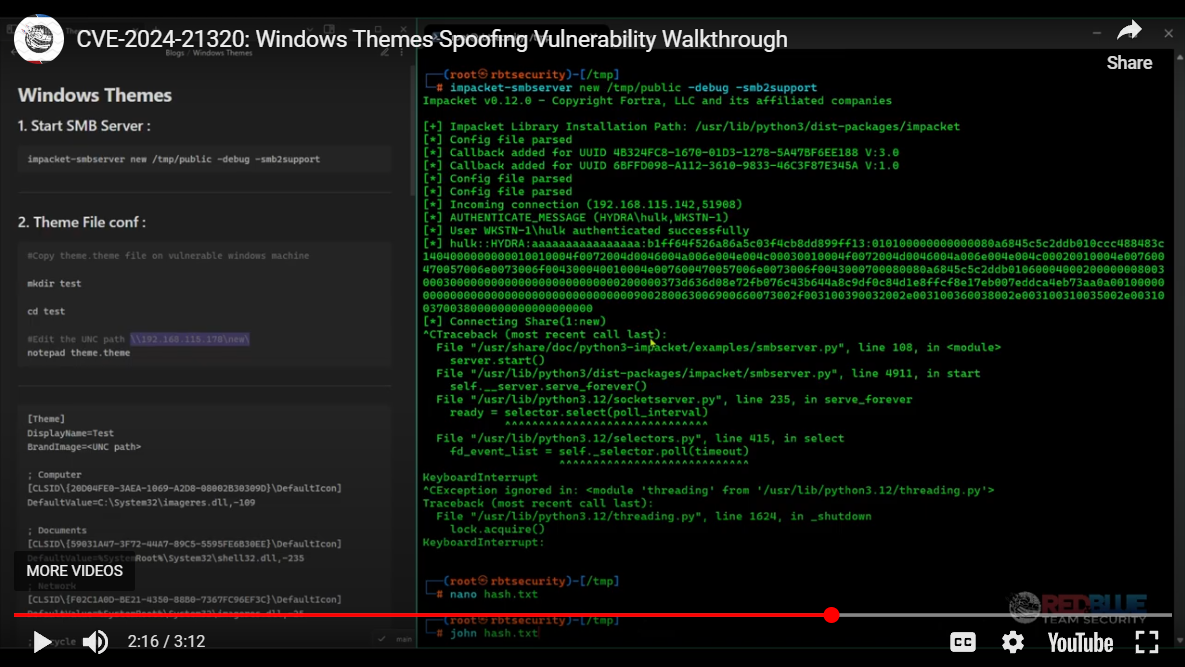1185x667 pixels.
Task: Click the 'DefaultValue=C:\System32\imageres.dll,-109' line
Action: 141,502
